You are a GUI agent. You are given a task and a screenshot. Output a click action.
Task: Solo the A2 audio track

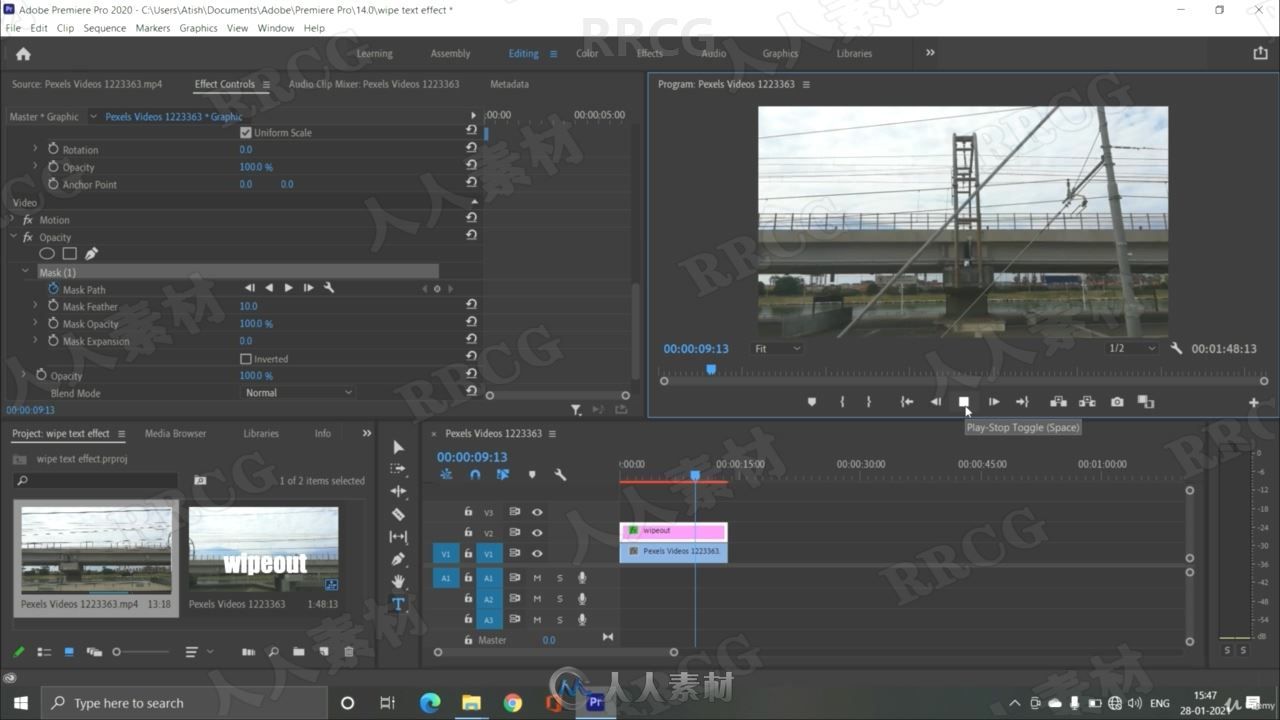[x=559, y=599]
